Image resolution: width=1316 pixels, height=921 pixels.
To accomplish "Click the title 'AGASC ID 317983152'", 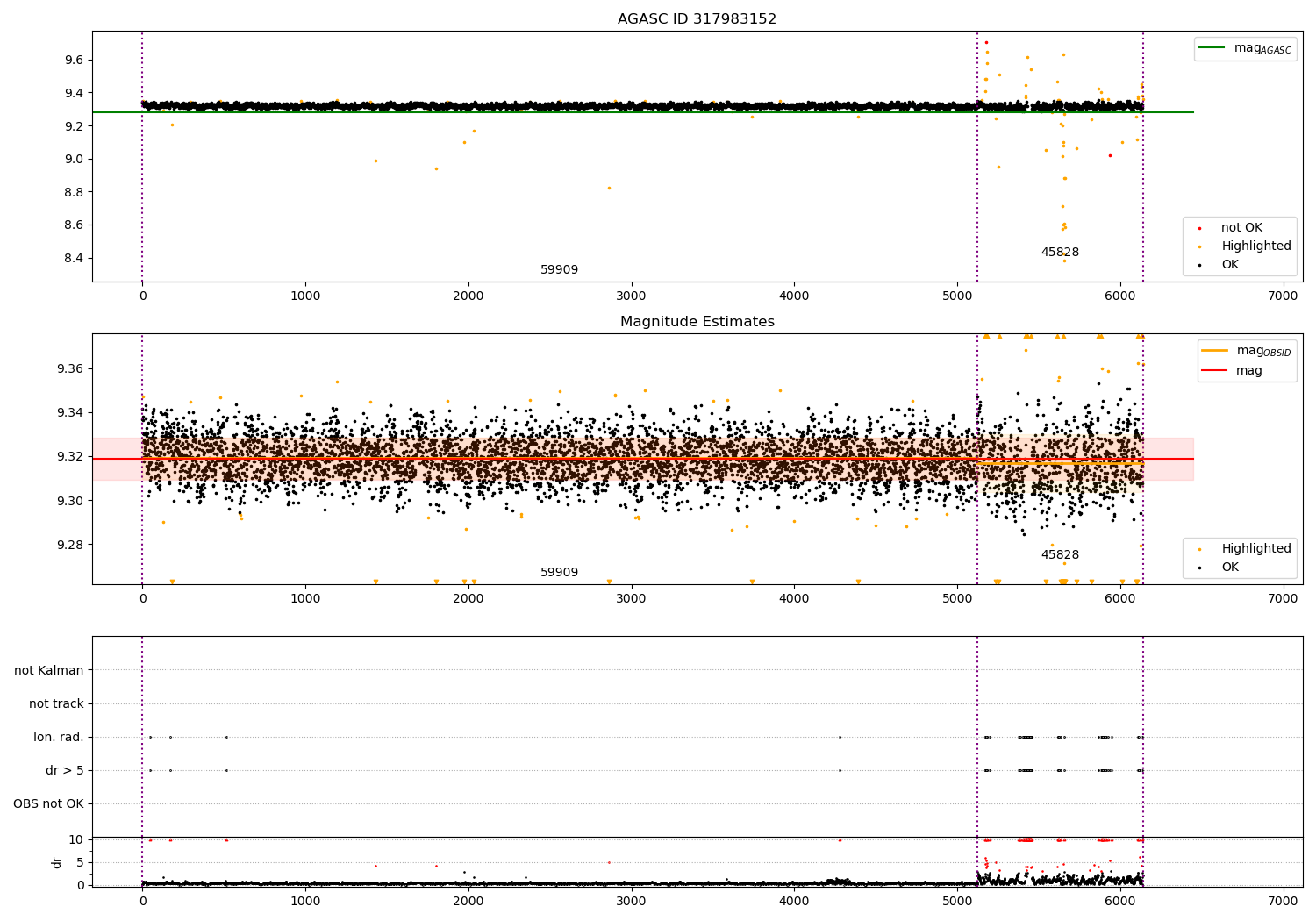I will (x=697, y=19).
